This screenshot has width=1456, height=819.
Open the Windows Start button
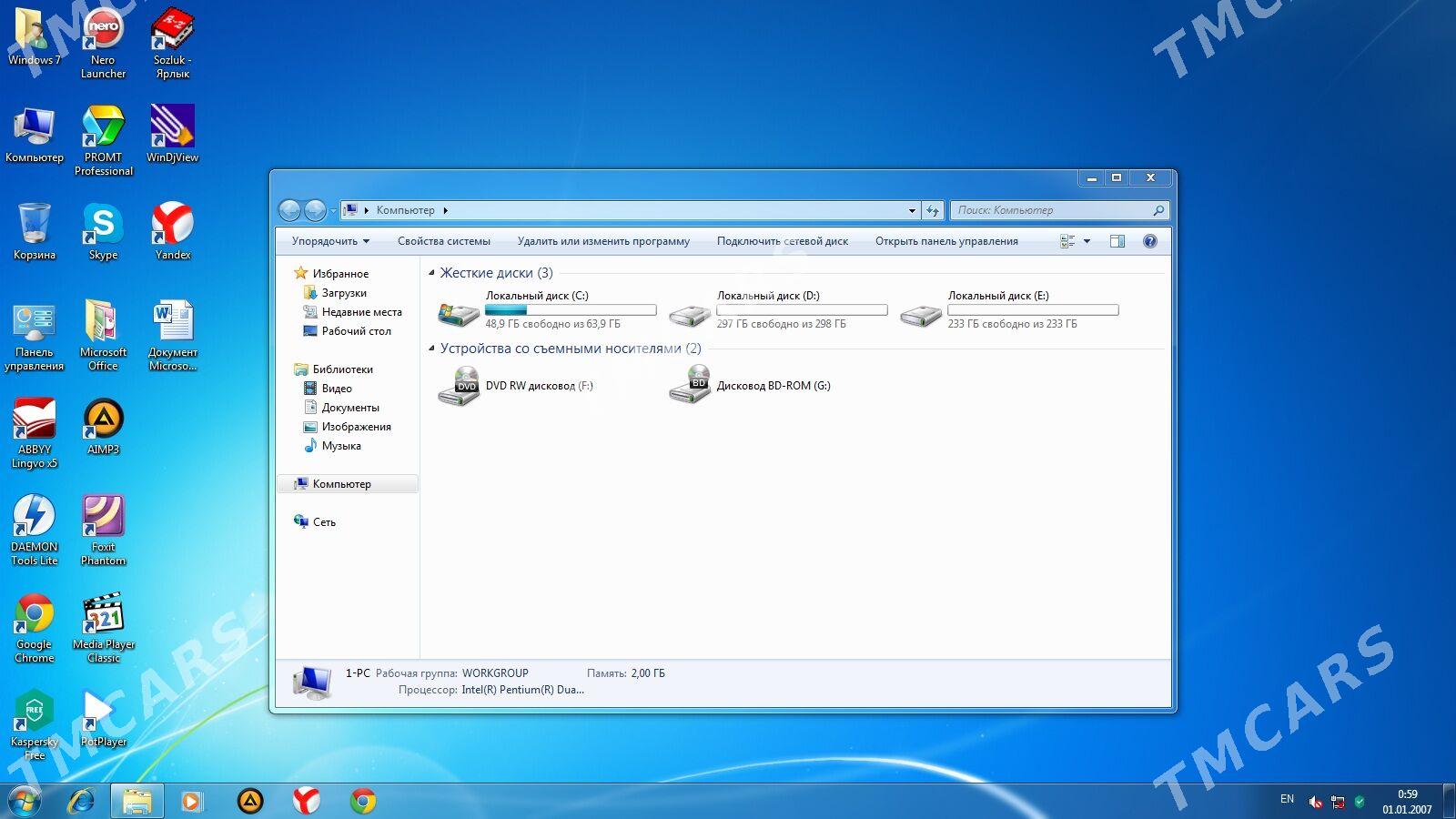[x=24, y=801]
